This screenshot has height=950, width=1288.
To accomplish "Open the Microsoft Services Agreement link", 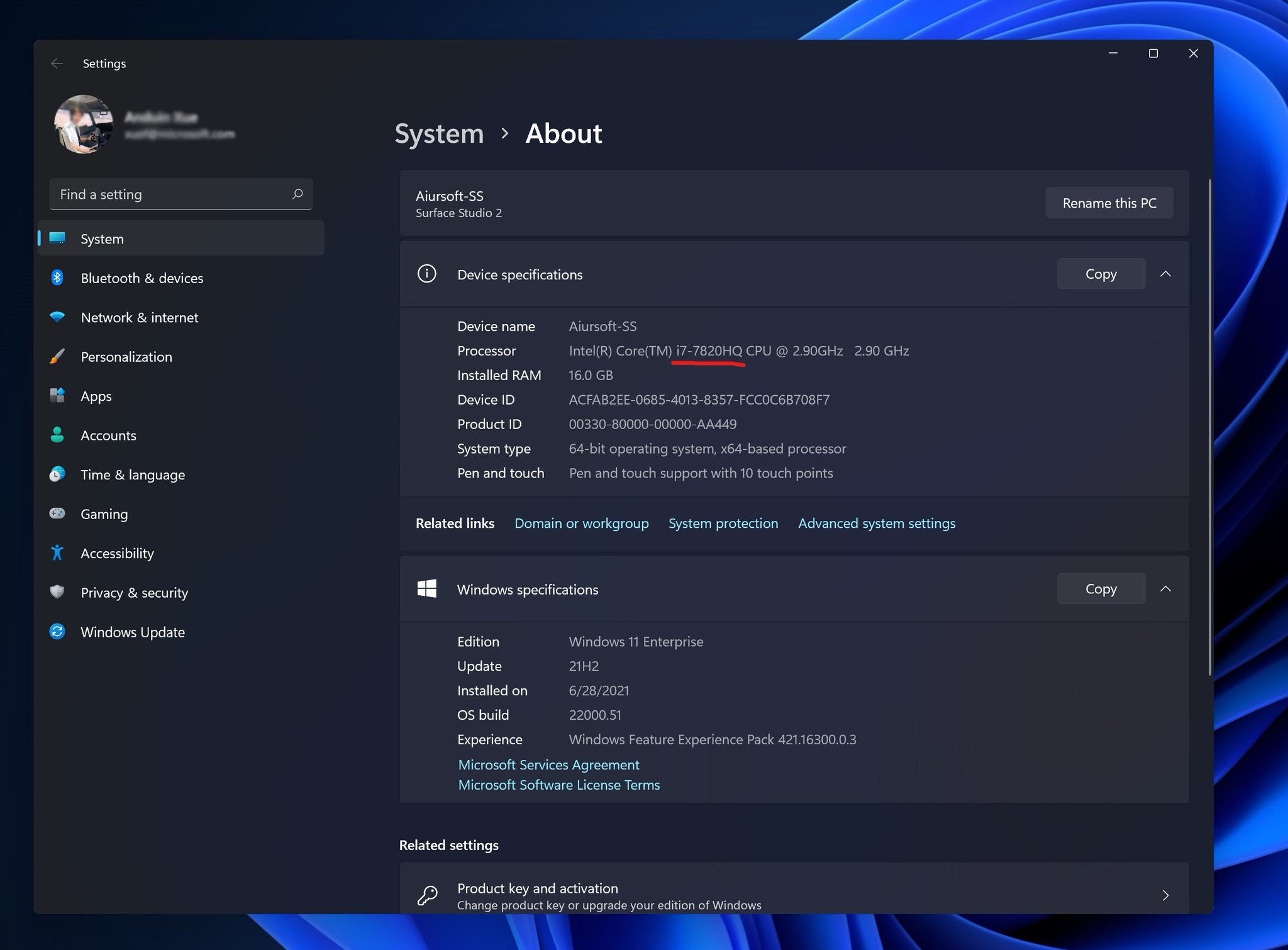I will coord(548,764).
